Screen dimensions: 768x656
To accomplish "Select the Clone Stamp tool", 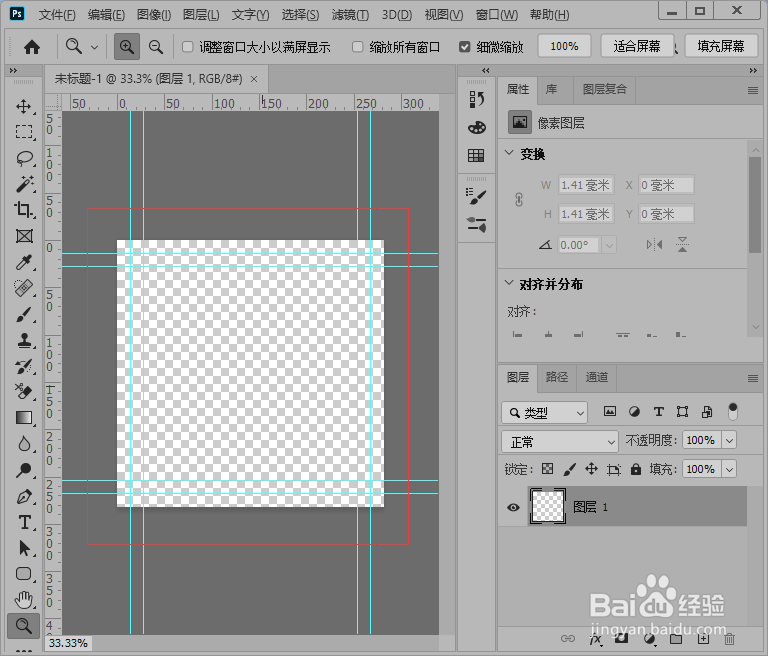I will (x=24, y=340).
